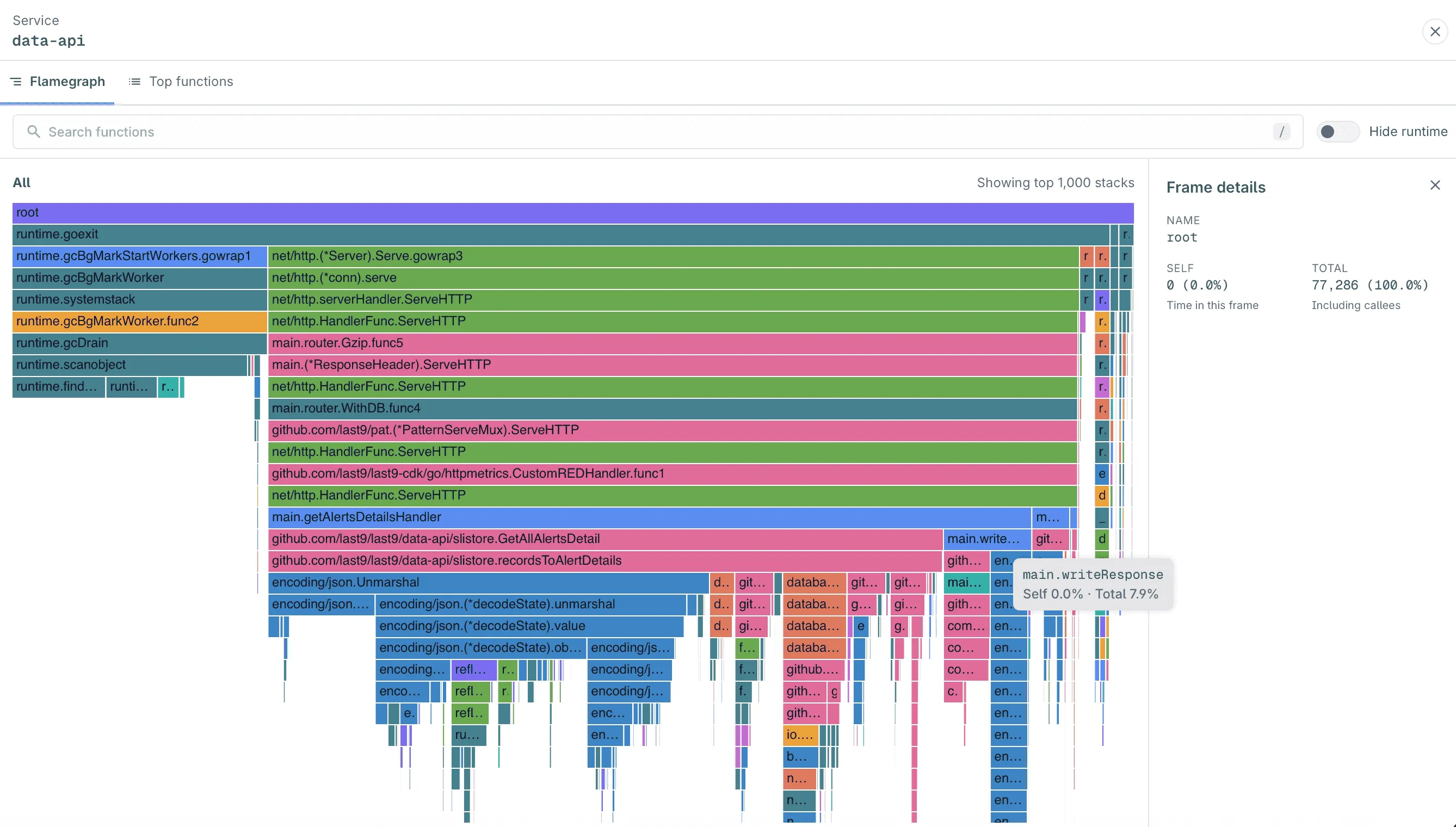Click the 77,286 (100.0%) total value
The image size is (1456, 827).
[x=1369, y=285]
